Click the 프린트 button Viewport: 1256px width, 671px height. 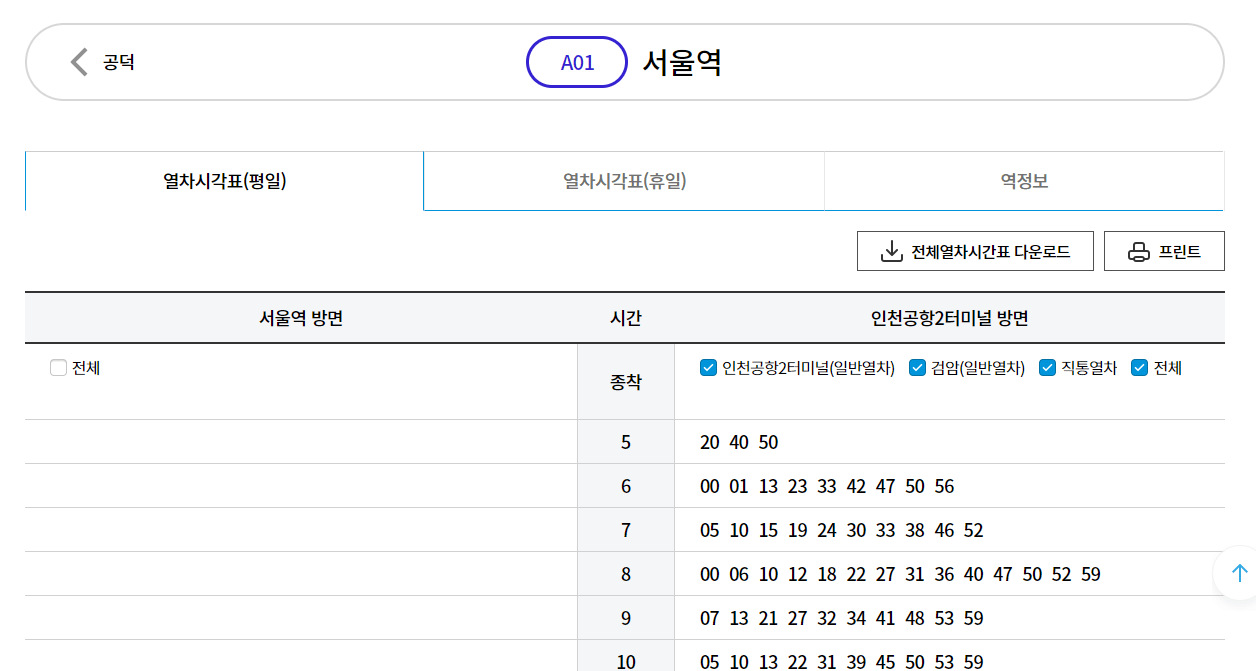(x=1163, y=250)
